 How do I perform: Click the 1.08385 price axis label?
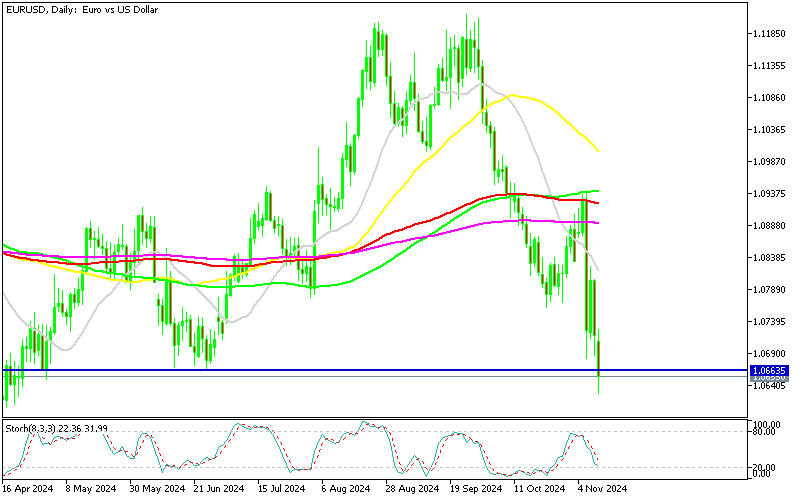point(770,258)
